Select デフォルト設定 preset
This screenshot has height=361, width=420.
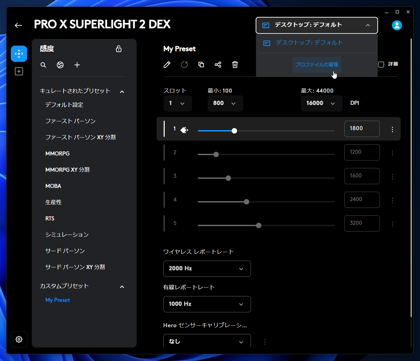[x=64, y=105]
